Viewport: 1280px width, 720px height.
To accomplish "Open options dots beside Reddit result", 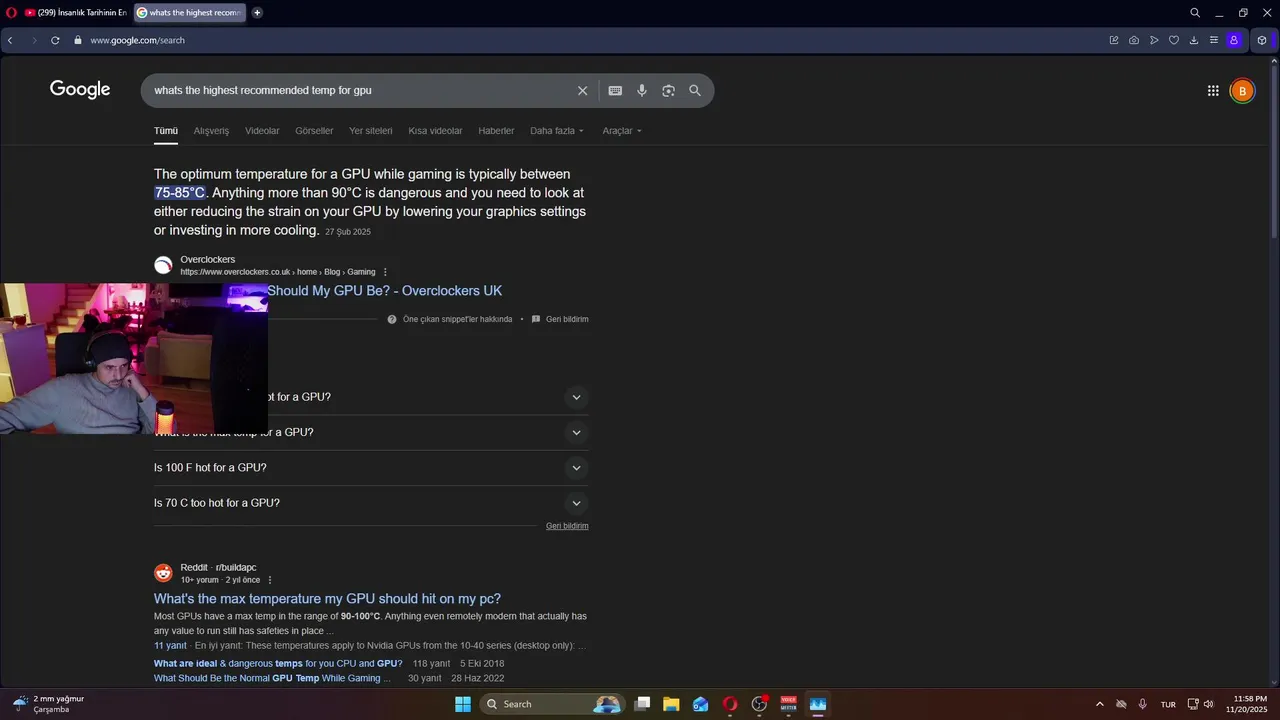I will pos(270,580).
